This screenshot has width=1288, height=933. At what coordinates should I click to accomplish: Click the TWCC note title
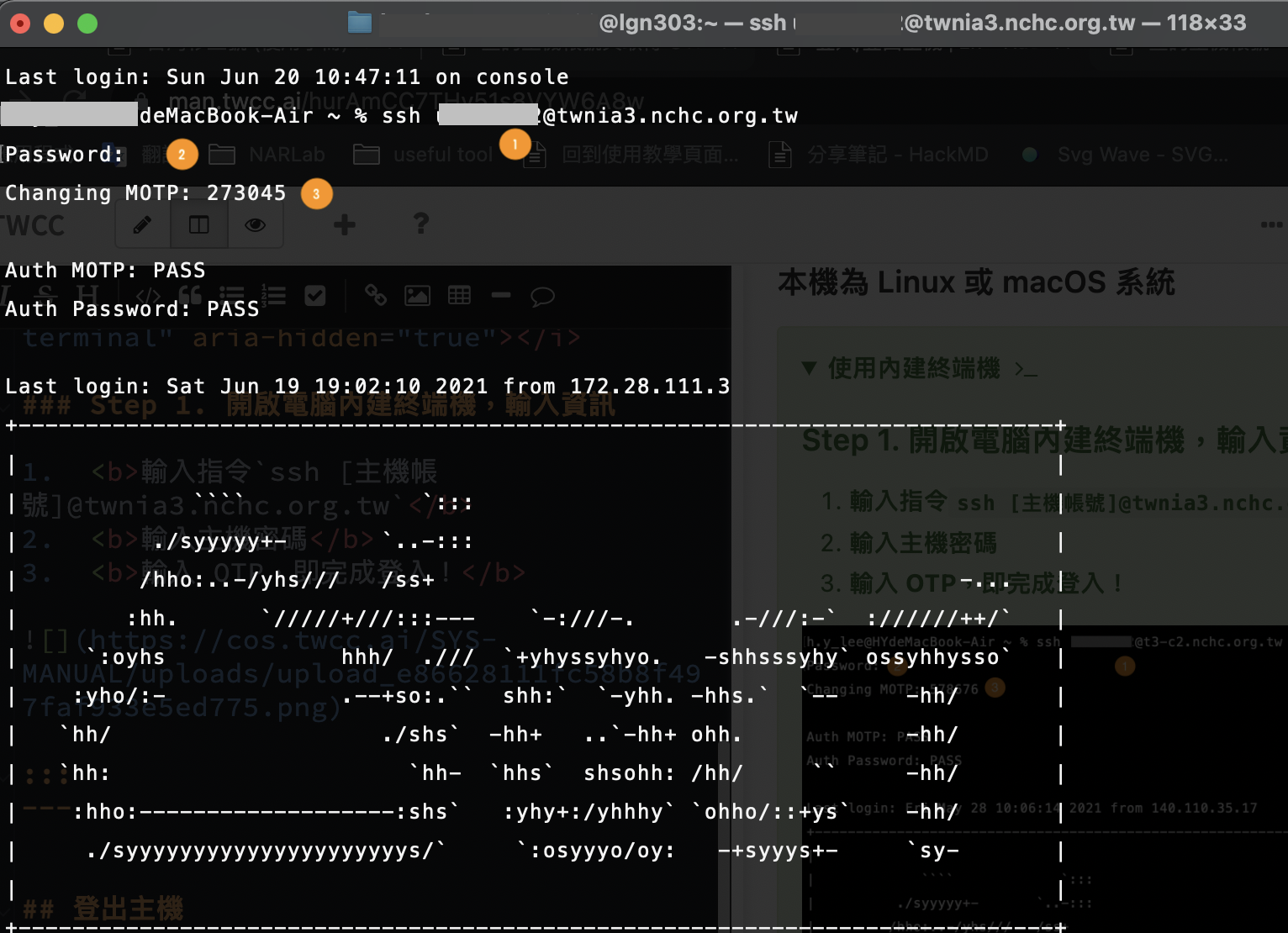tap(34, 225)
